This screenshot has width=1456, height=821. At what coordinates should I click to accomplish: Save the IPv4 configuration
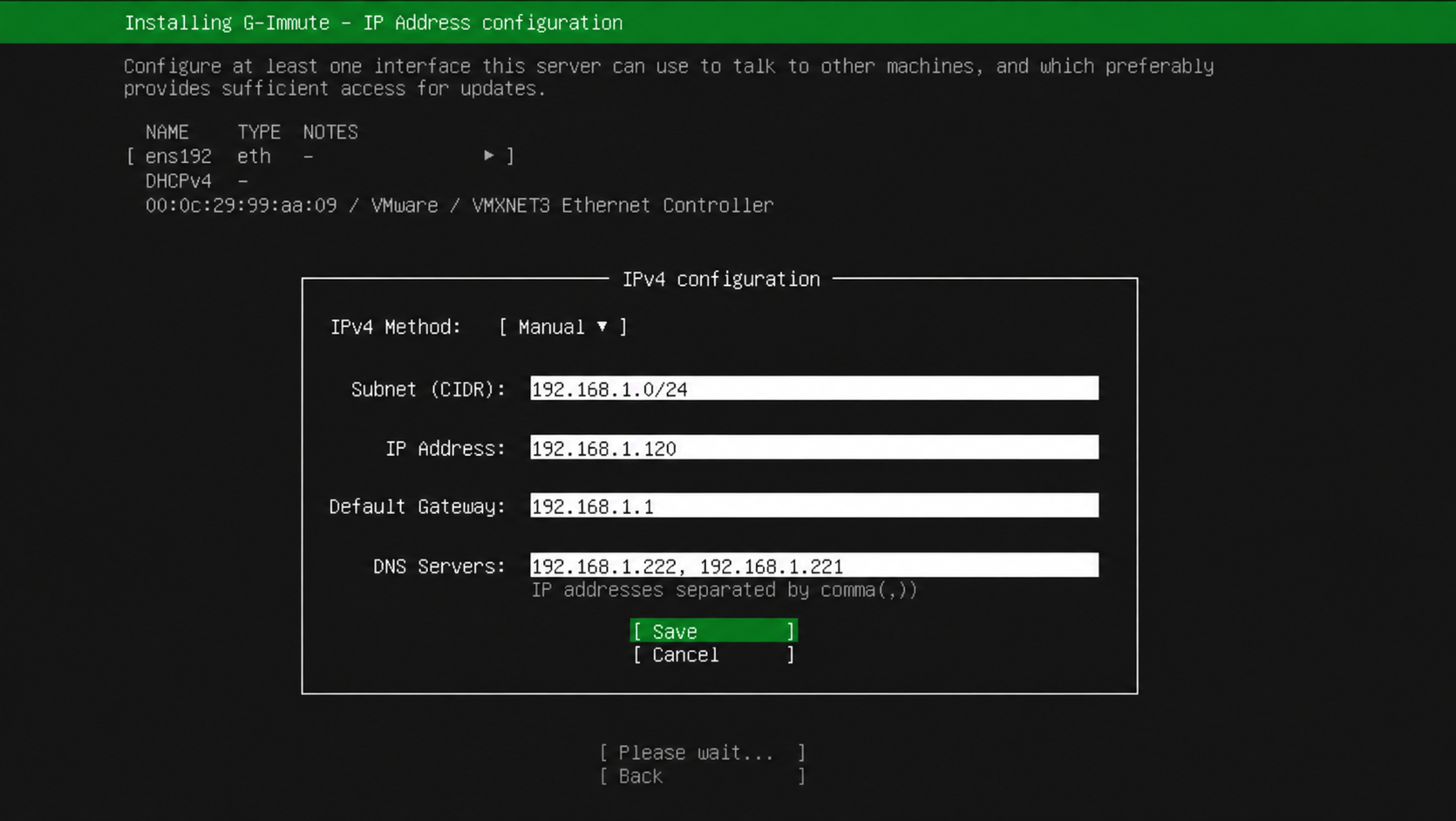(x=713, y=631)
